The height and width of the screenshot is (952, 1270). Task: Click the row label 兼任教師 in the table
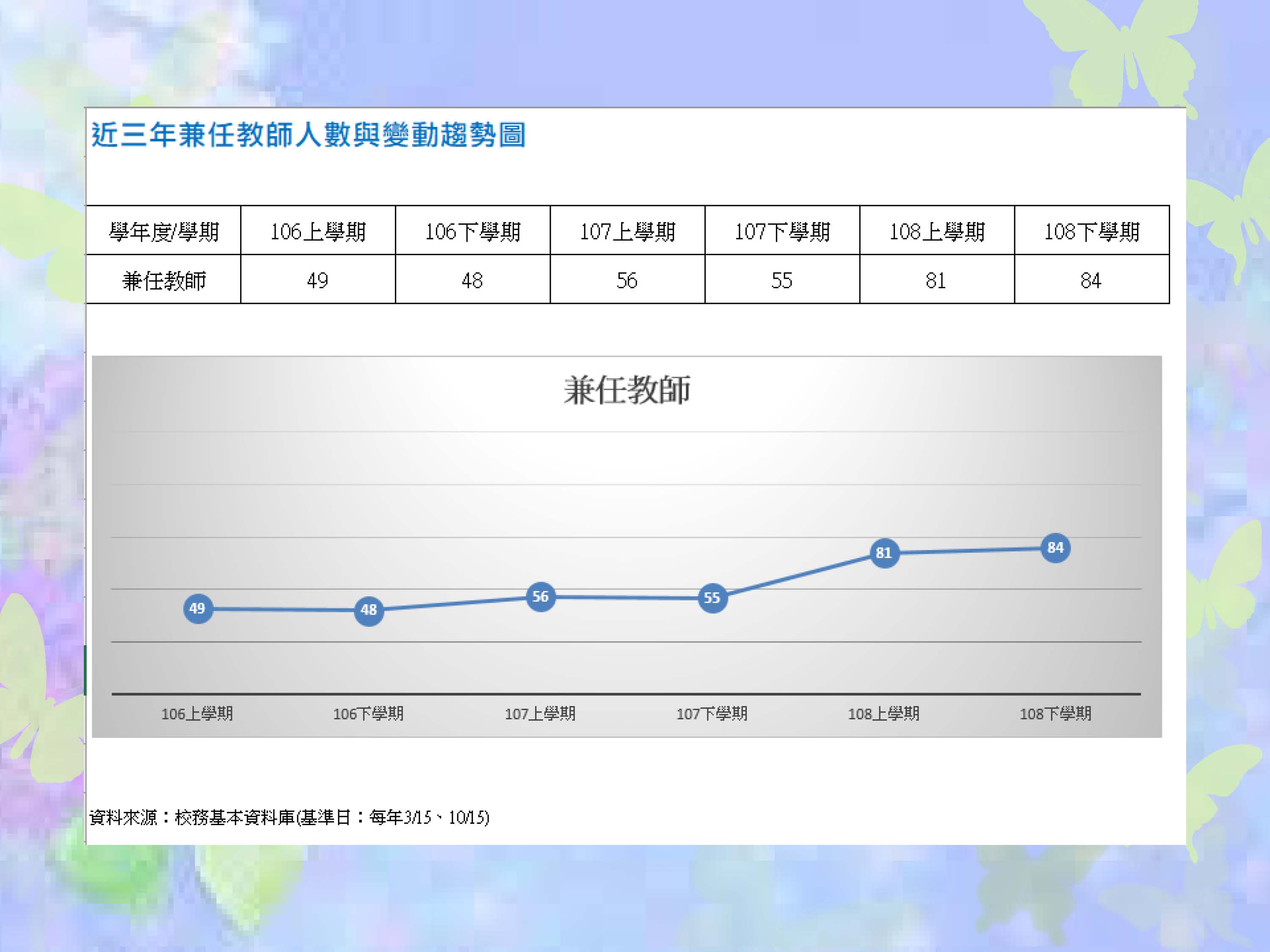pos(164,279)
